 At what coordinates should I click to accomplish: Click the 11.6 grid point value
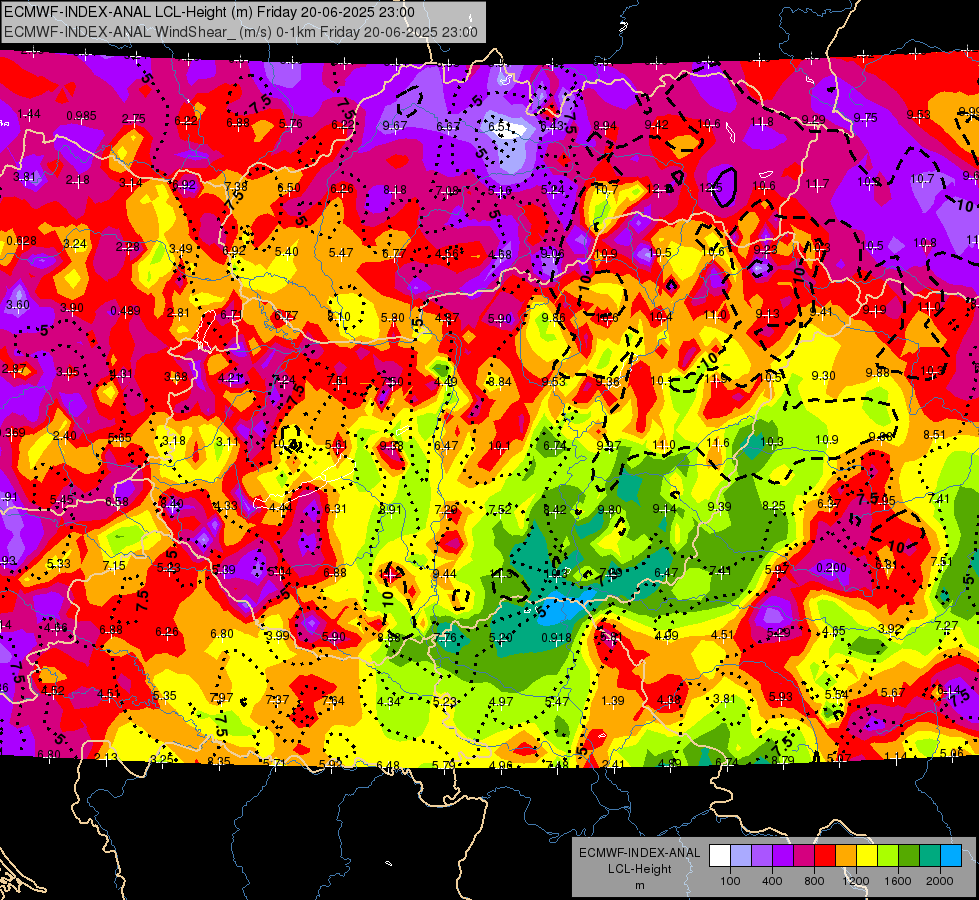[x=718, y=442]
